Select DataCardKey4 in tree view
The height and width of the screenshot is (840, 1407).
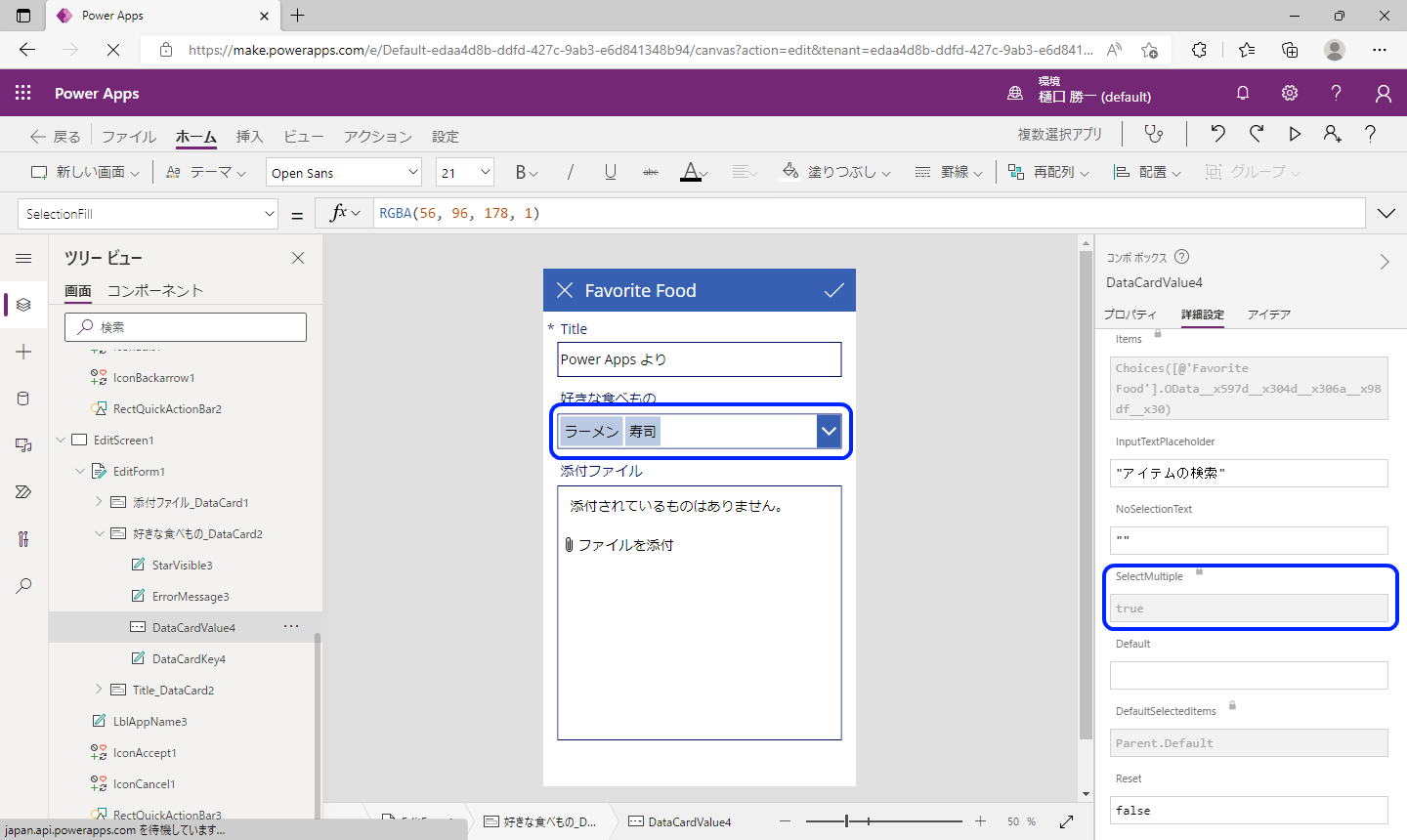(189, 659)
